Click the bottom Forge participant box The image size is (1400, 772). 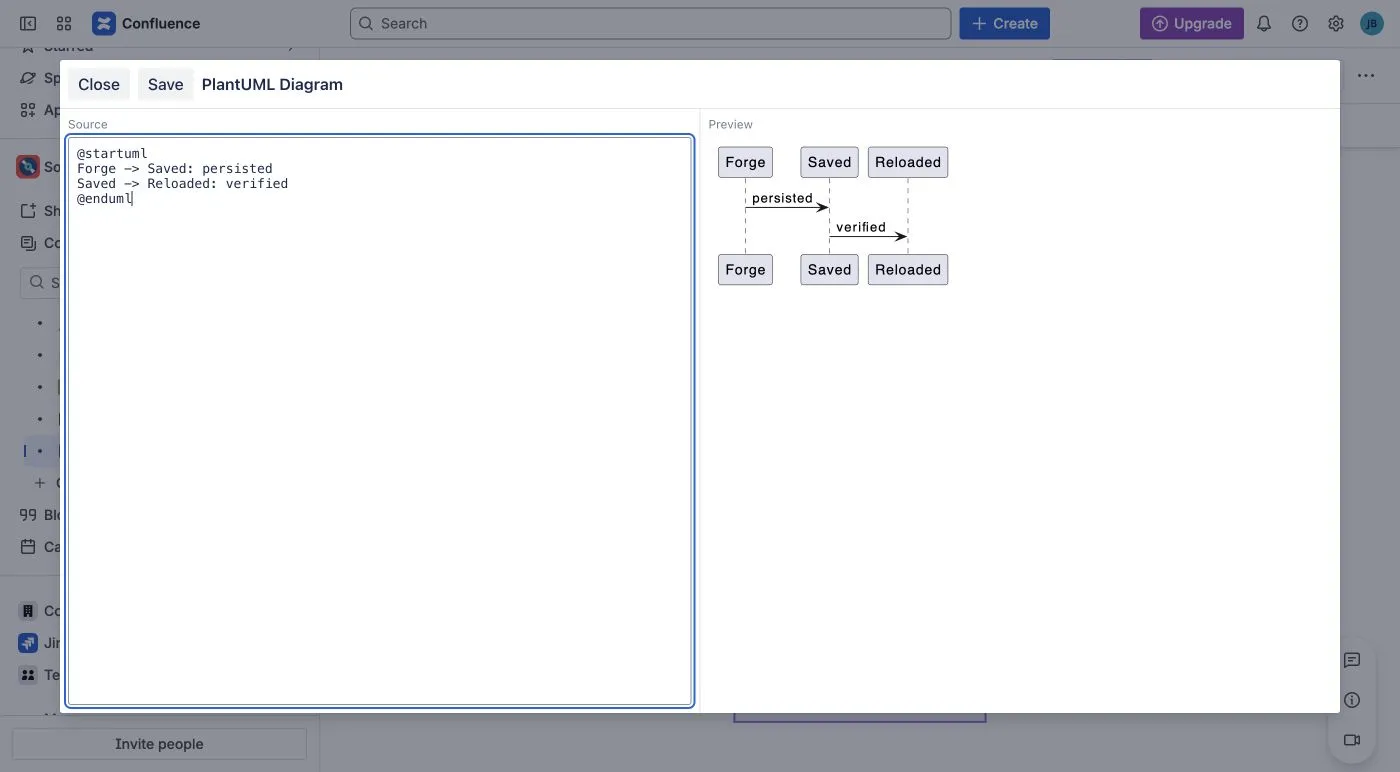click(745, 269)
